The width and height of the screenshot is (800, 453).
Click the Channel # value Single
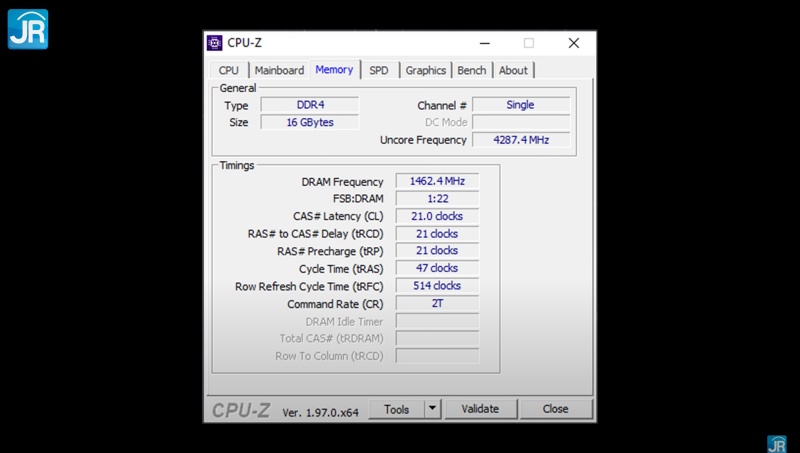click(x=521, y=105)
